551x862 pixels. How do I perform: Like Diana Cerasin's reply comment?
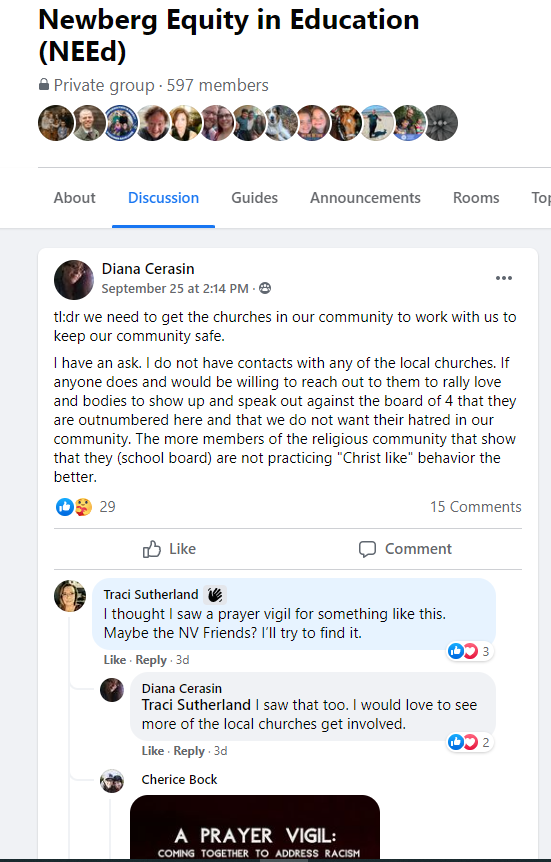coord(153,751)
